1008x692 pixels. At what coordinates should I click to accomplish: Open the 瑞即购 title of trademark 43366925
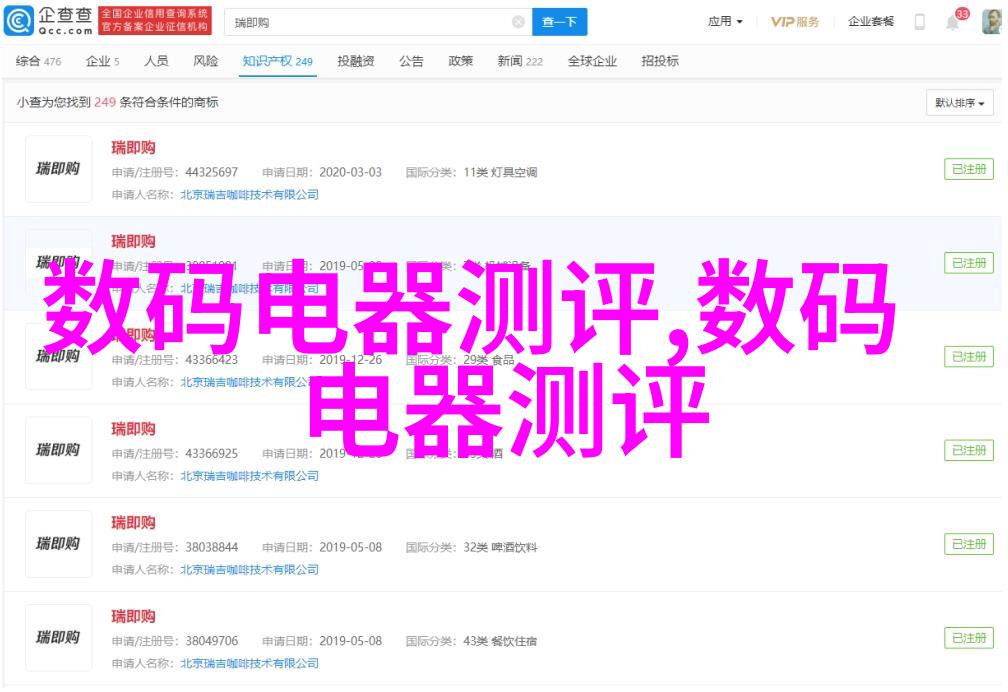click(133, 429)
